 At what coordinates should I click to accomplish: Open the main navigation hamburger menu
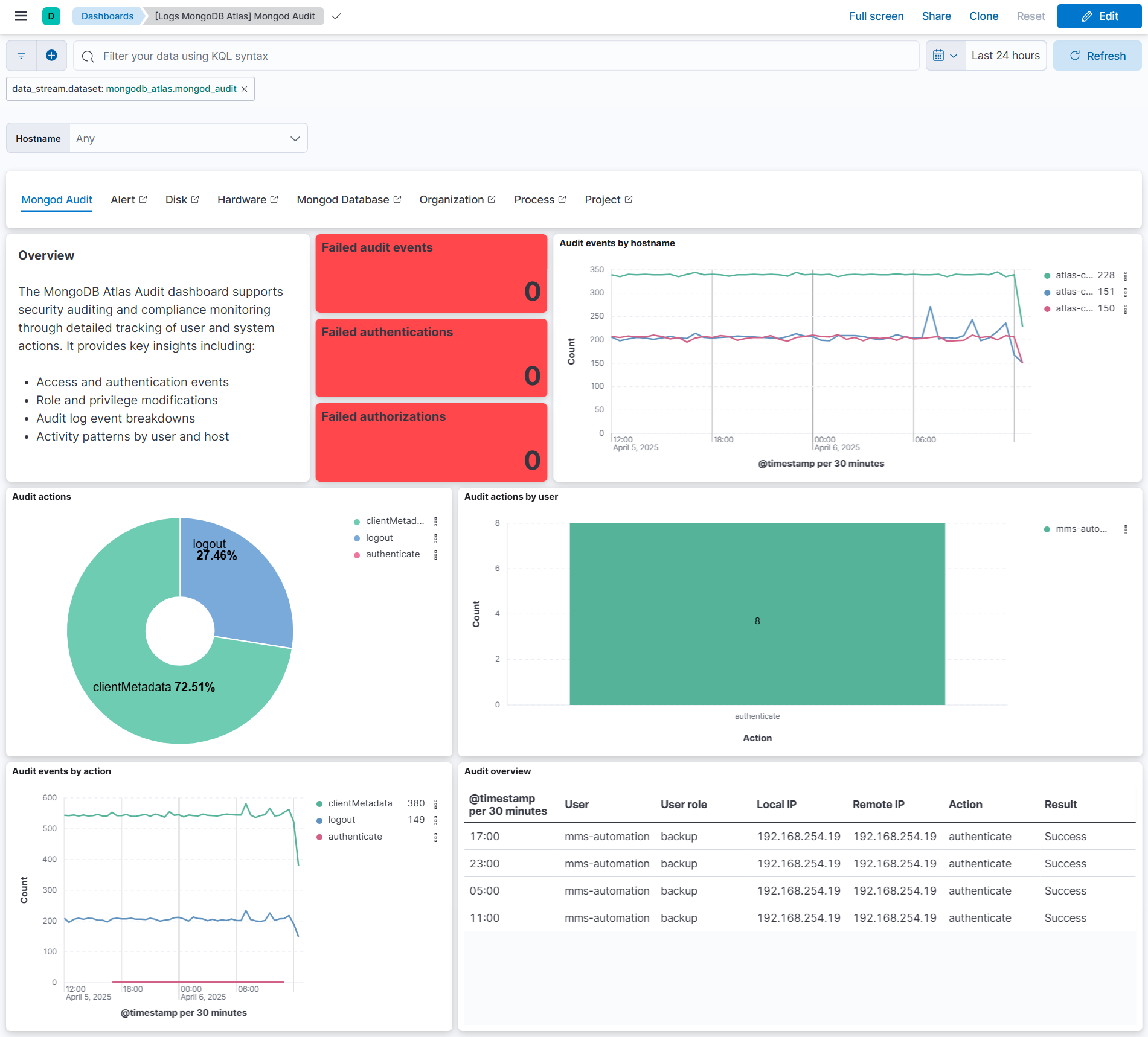tap(21, 16)
